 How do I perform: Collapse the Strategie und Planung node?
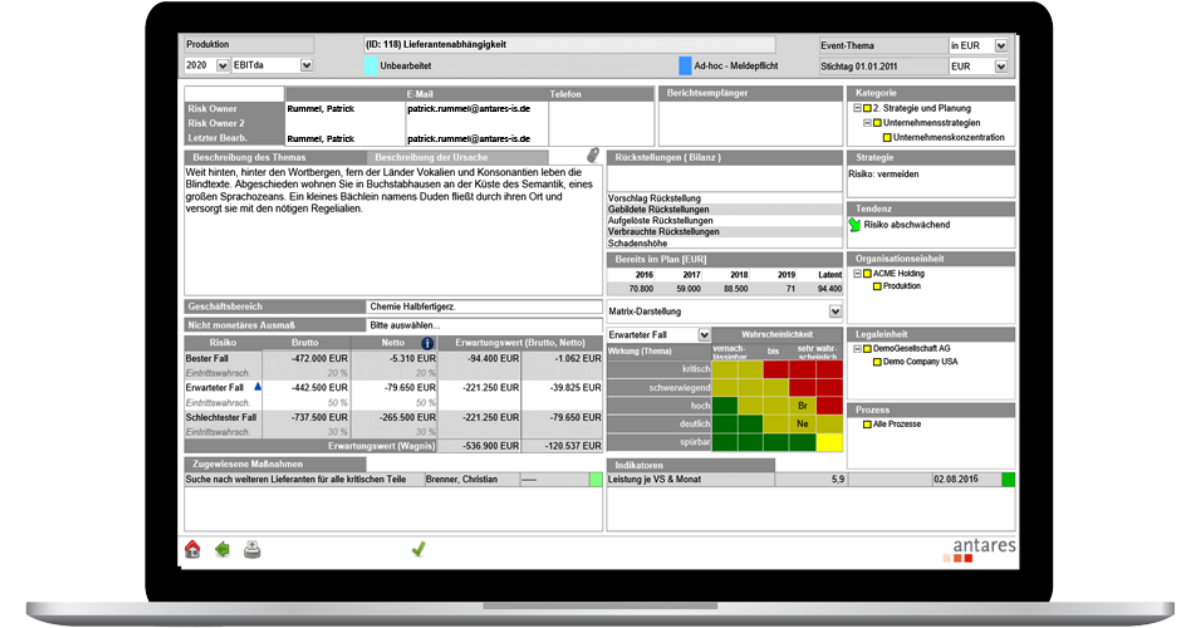tap(857, 108)
